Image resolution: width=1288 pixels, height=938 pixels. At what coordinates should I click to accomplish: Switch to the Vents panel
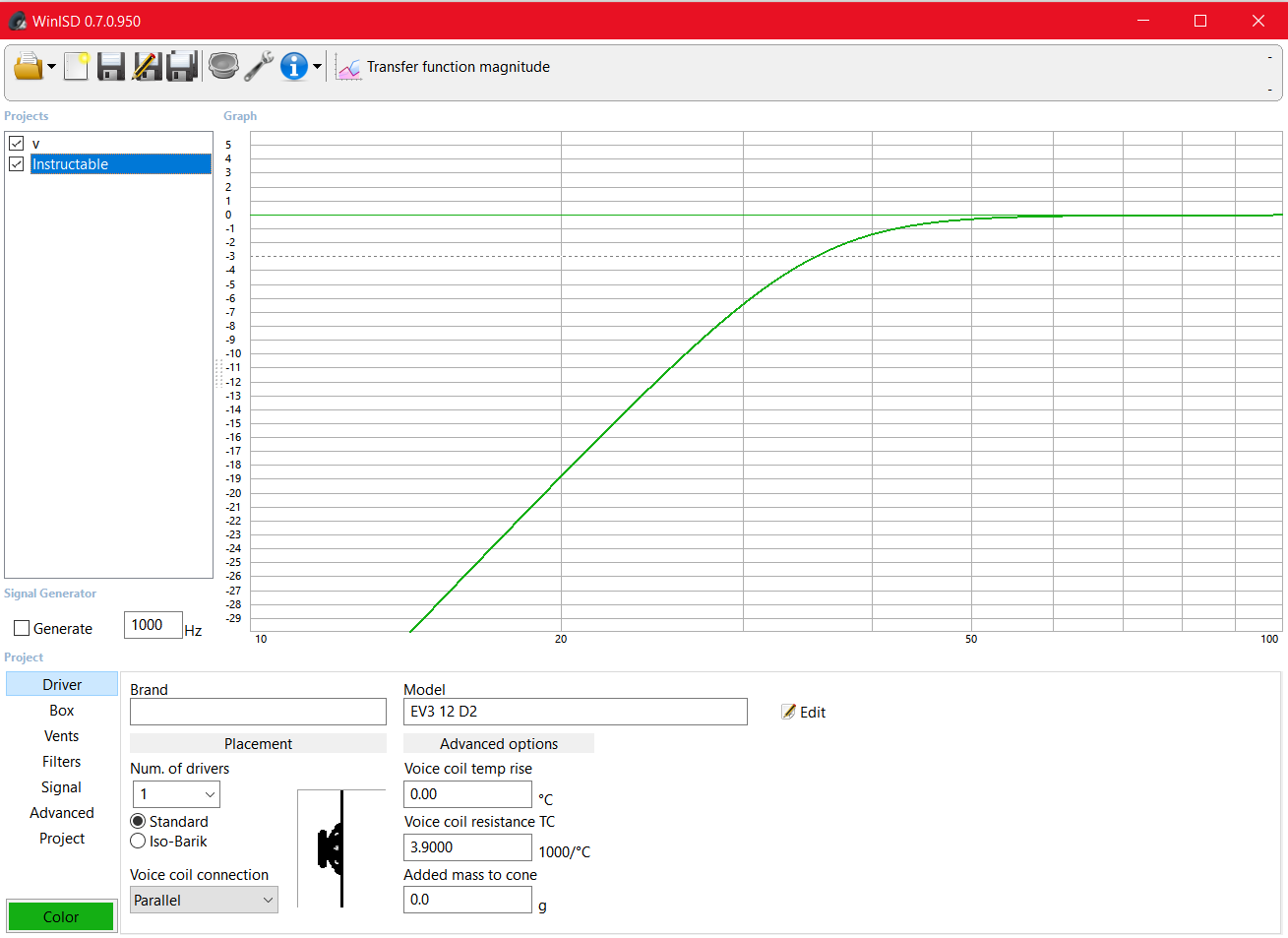(x=61, y=735)
